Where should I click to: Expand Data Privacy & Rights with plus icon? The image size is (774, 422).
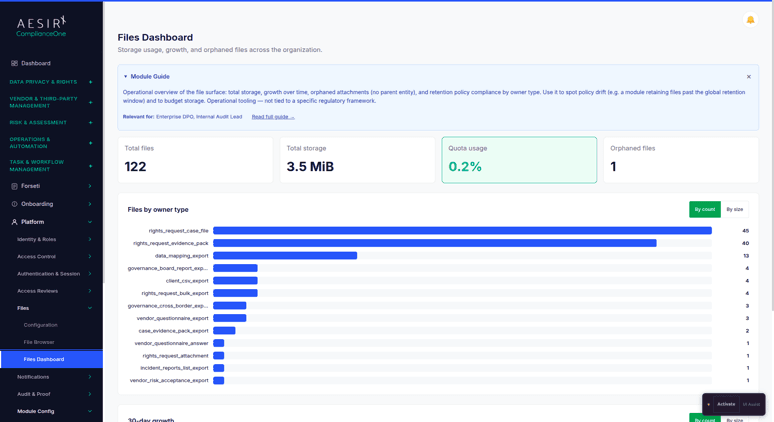[90, 82]
